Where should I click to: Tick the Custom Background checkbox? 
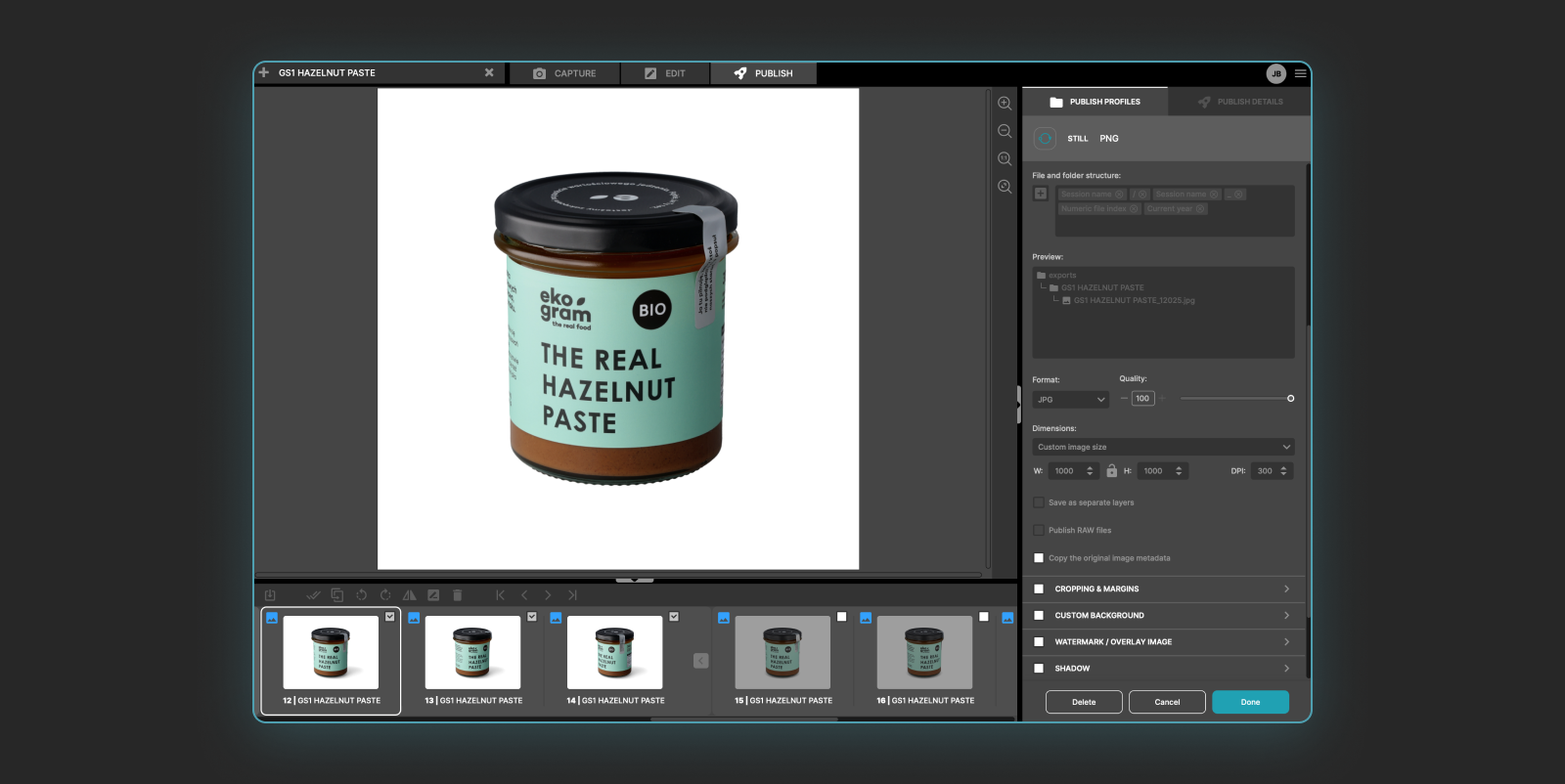pyautogui.click(x=1039, y=616)
